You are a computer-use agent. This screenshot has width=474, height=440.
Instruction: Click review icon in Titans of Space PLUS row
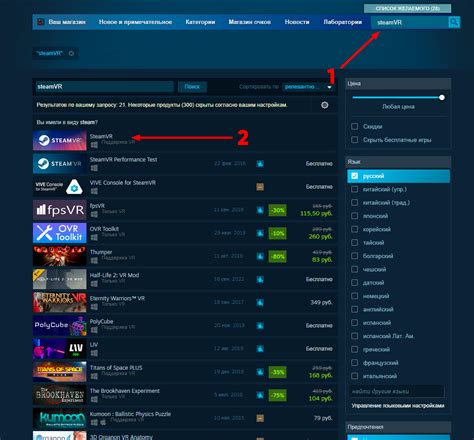(260, 372)
